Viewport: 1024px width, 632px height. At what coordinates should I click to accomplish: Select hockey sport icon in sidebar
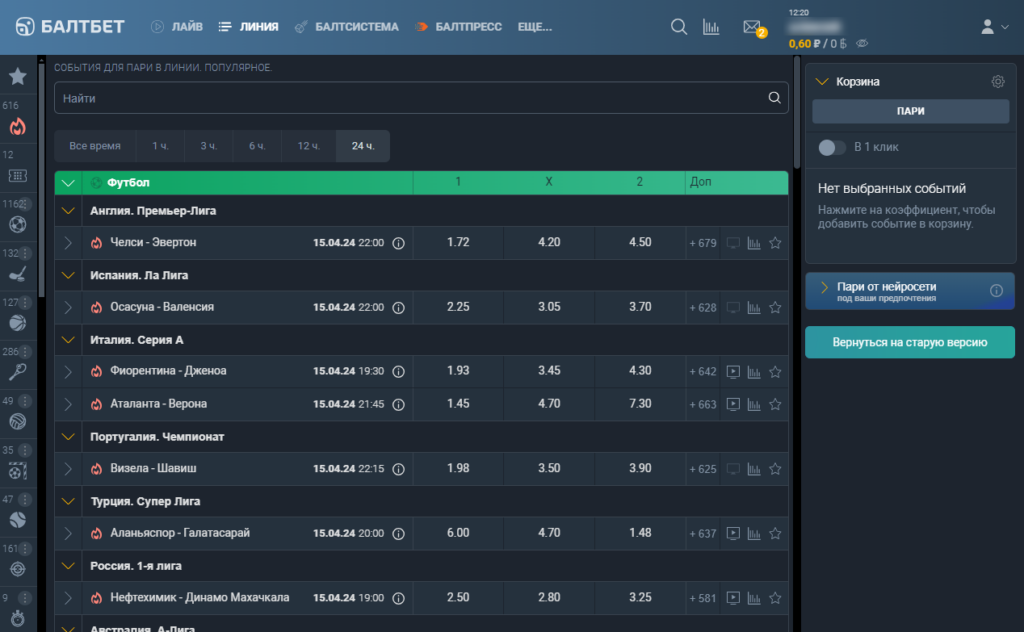[18, 274]
